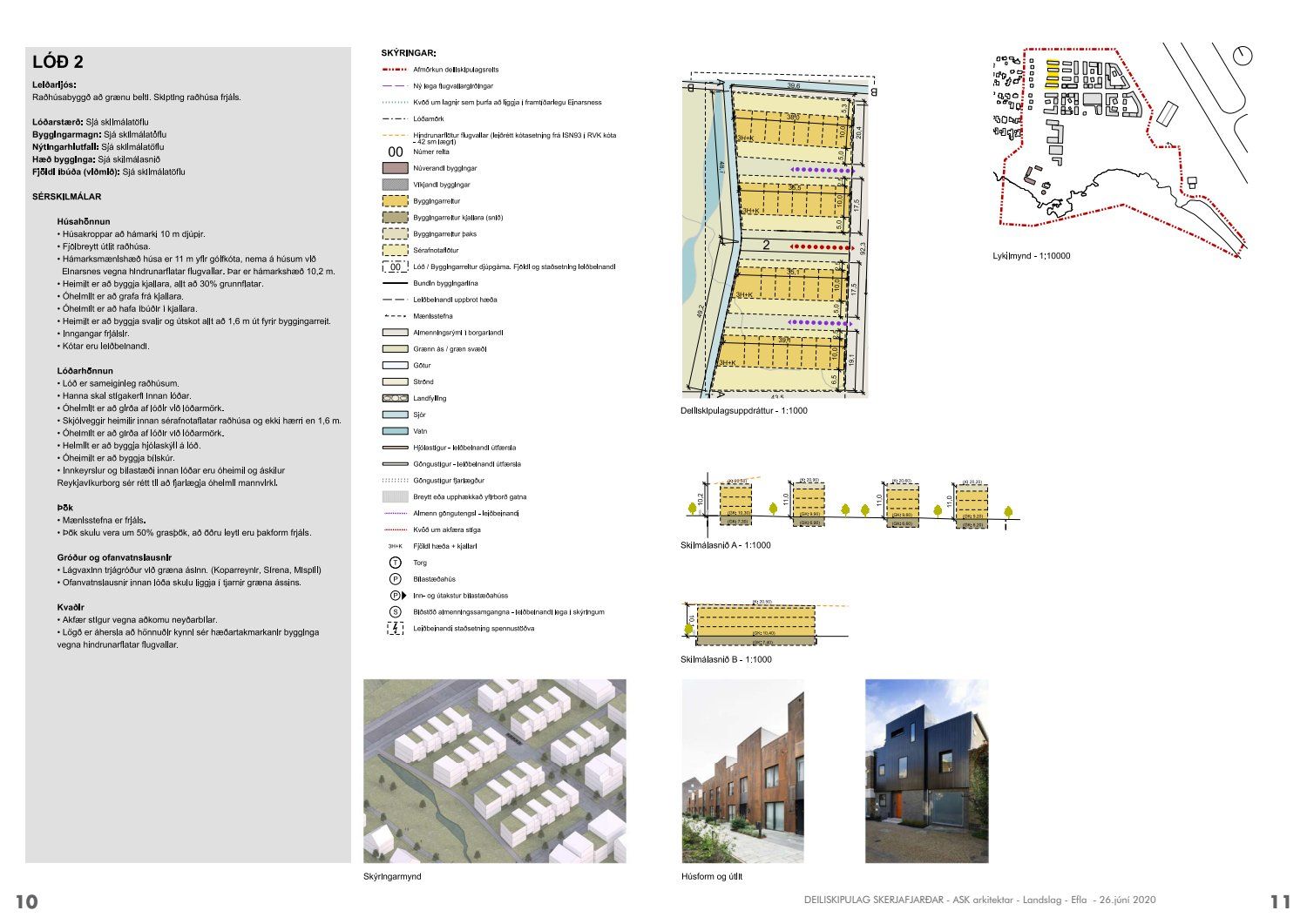Click the Landfylling pattern legend symbol
This screenshot has height=924, width=1307.
(x=395, y=398)
